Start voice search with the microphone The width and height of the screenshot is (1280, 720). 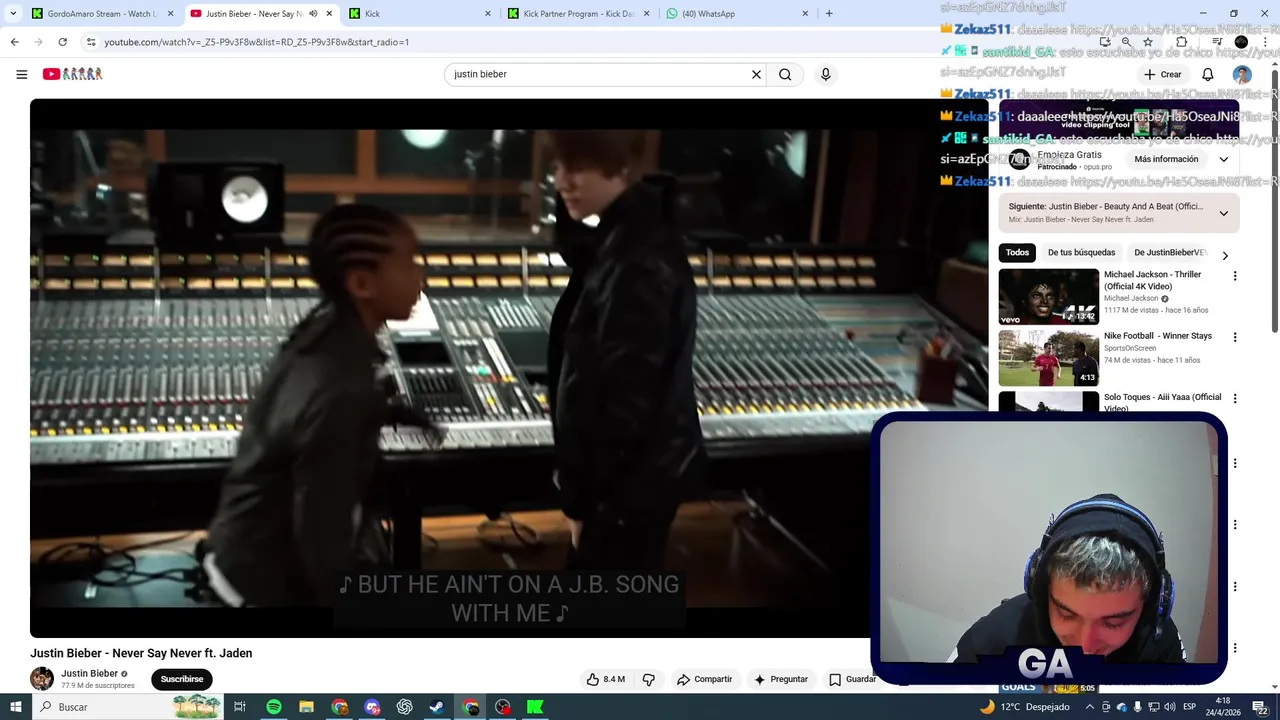coord(825,74)
